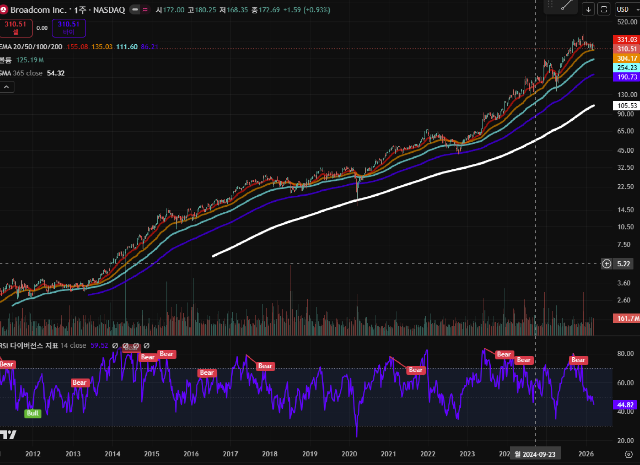Screen dimensions: 640x465
Task: Click the green Bull divergence label
Action: coord(32,413)
